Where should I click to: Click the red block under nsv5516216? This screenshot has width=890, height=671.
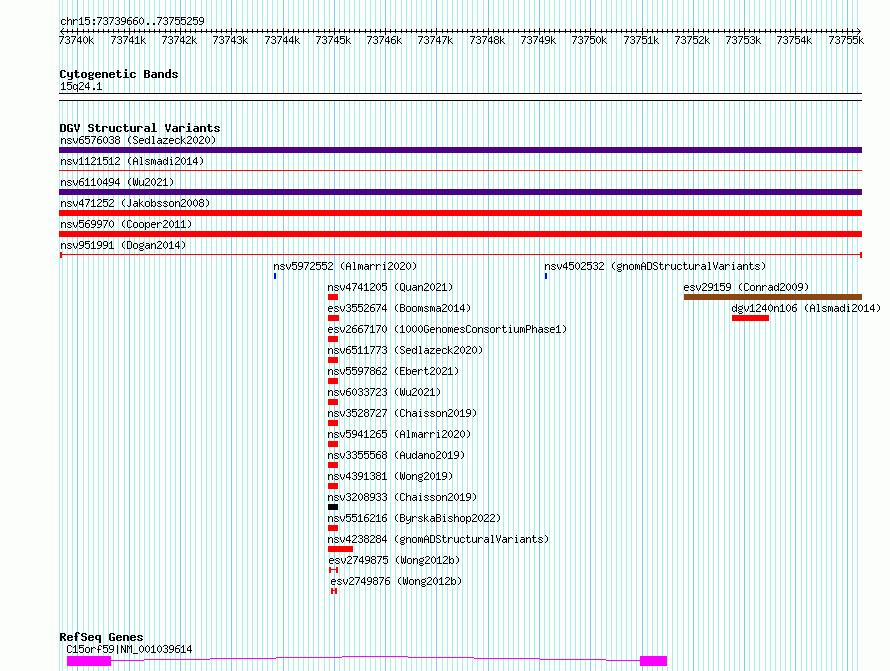point(333,528)
